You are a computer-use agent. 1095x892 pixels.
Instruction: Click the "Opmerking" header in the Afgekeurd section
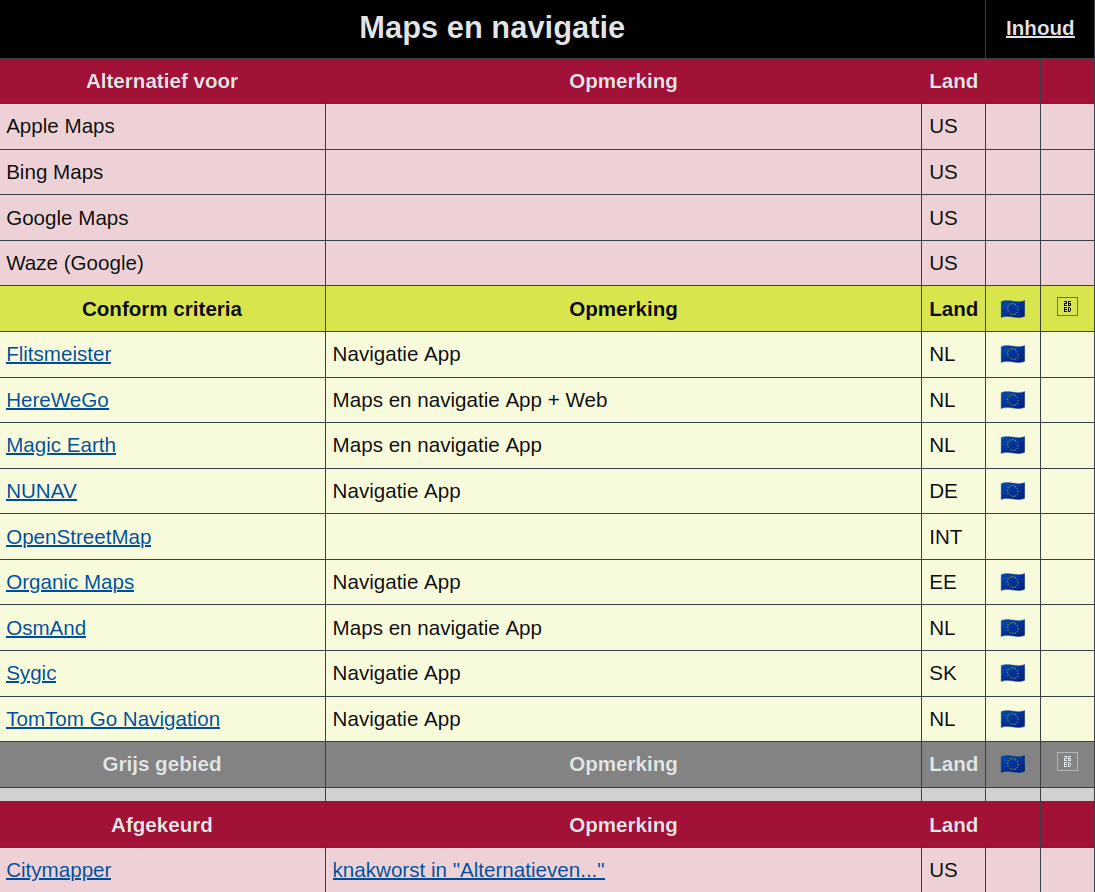pos(623,825)
